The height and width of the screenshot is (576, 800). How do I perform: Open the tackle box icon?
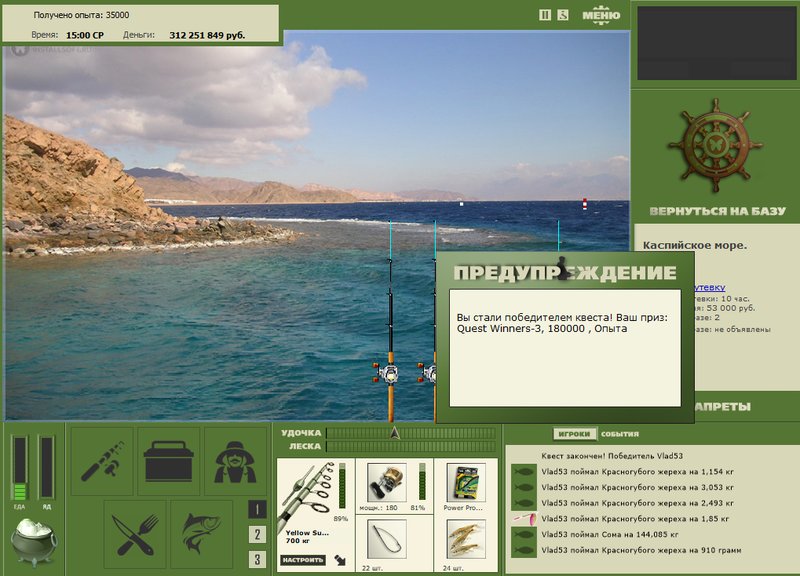tap(168, 461)
